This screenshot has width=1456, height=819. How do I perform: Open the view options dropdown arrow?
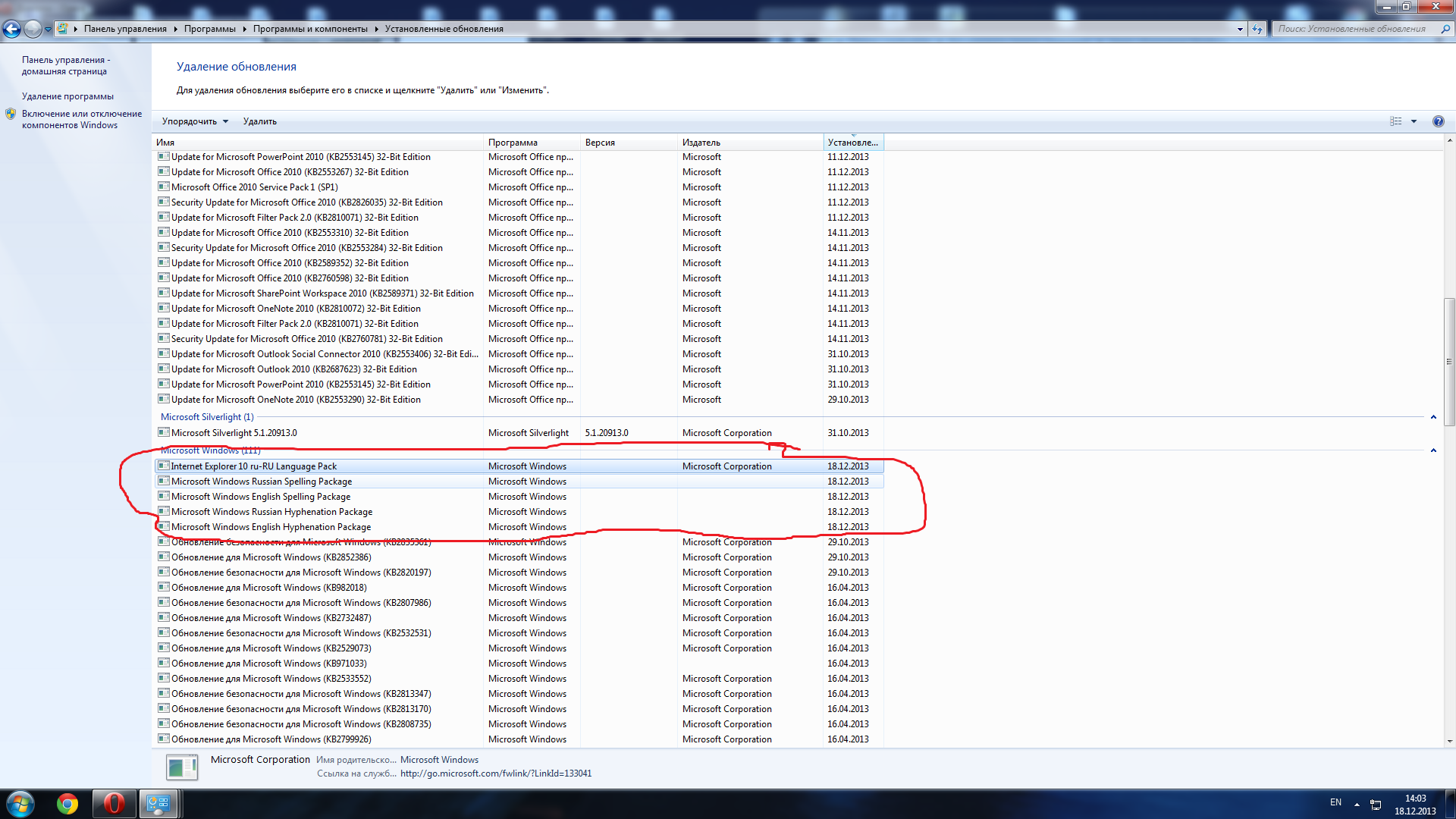pos(1414,121)
